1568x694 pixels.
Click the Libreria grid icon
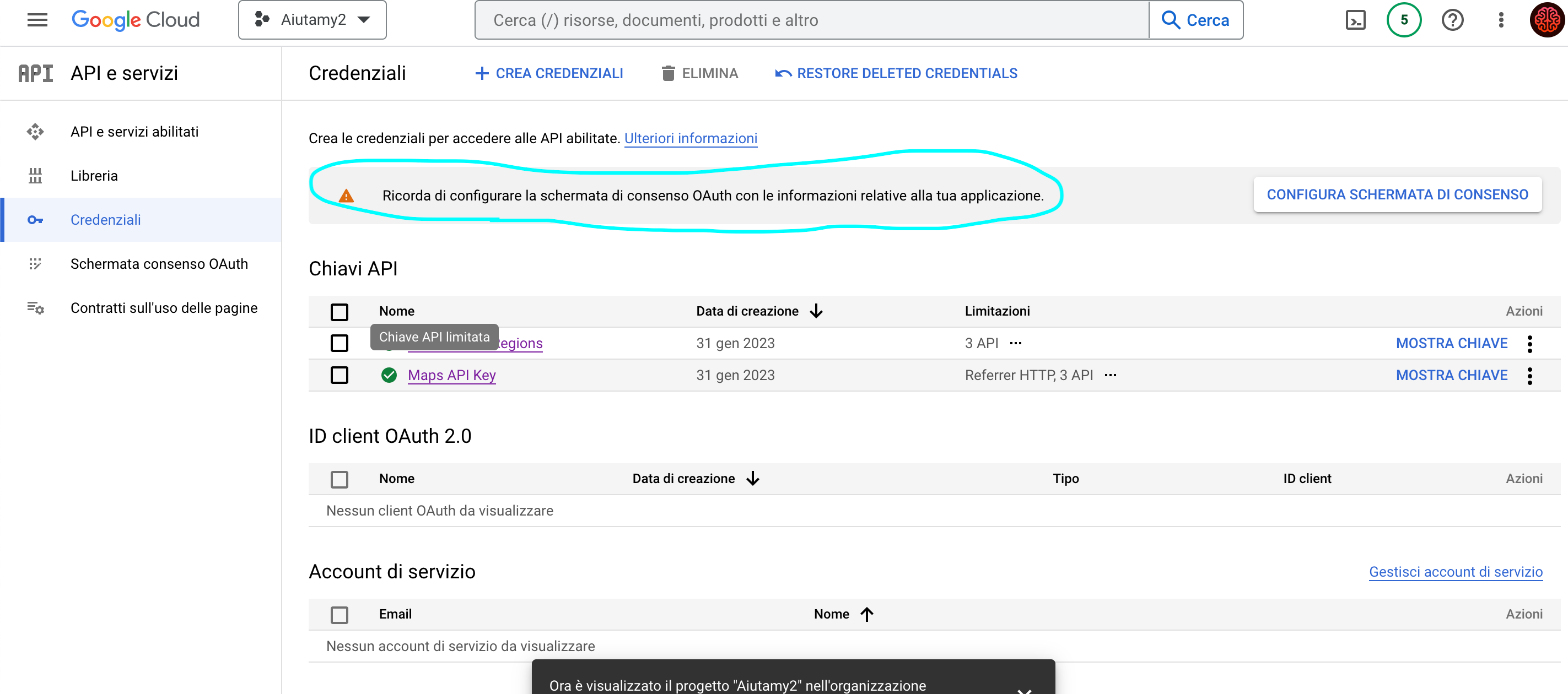point(35,176)
